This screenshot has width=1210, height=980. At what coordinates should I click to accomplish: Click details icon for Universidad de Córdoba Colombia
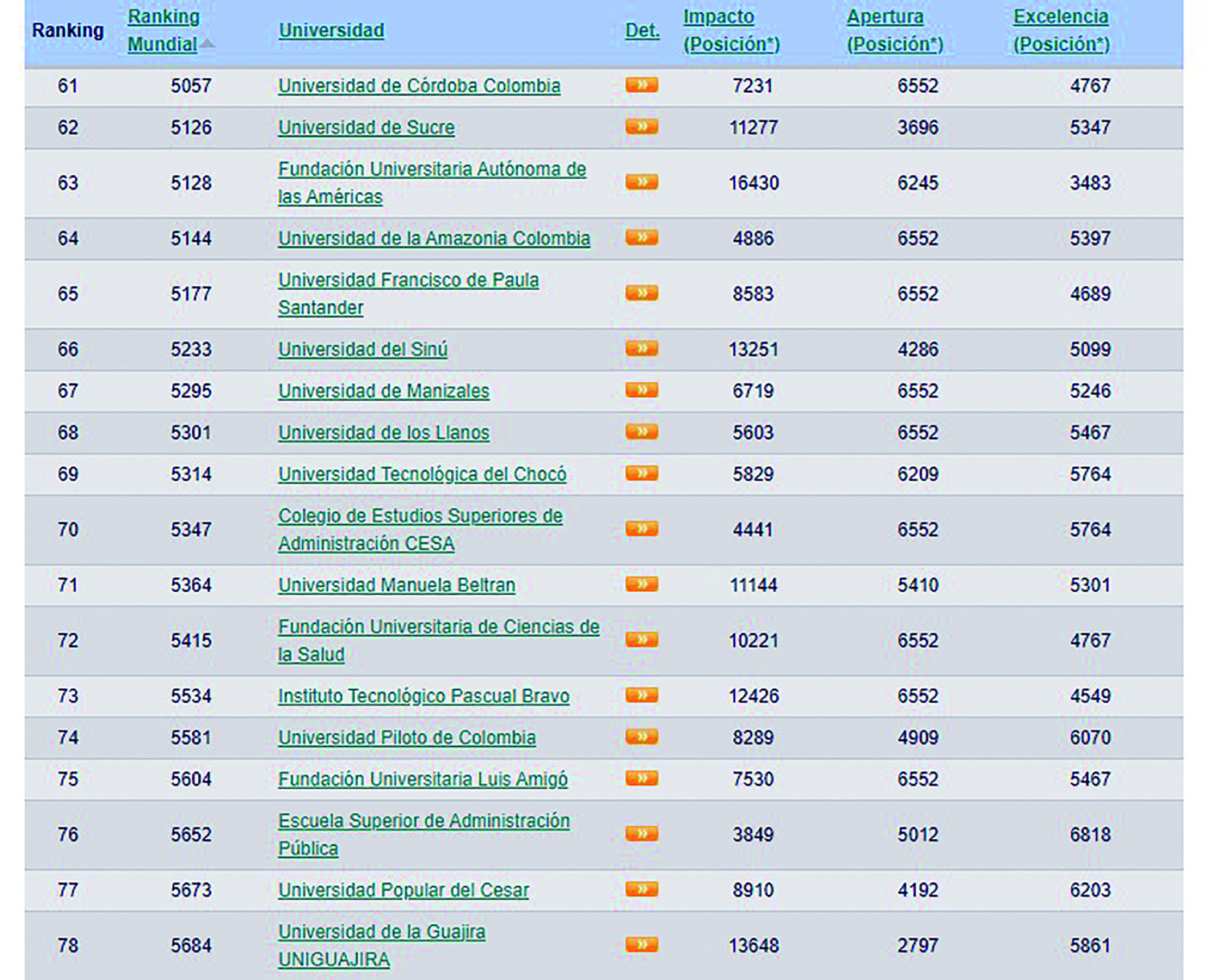(641, 85)
